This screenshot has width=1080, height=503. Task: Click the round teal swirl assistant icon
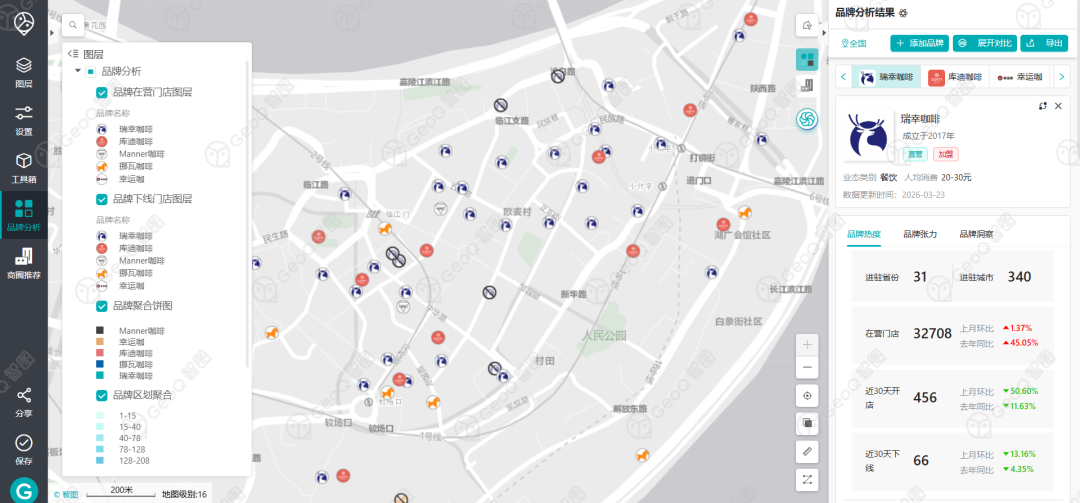point(807,119)
